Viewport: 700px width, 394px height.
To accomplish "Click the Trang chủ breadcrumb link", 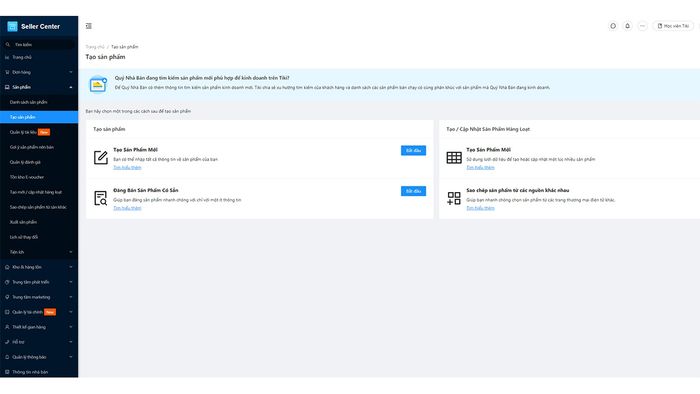I will pos(95,47).
